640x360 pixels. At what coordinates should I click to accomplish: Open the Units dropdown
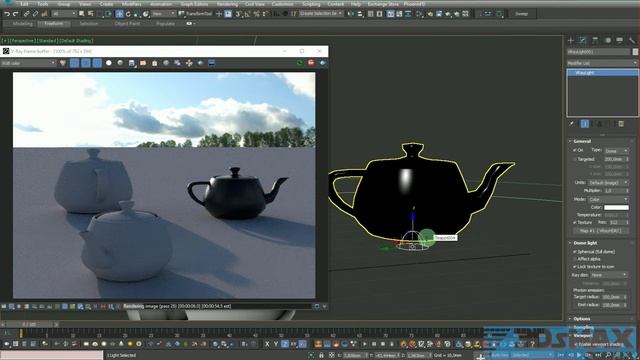608,182
